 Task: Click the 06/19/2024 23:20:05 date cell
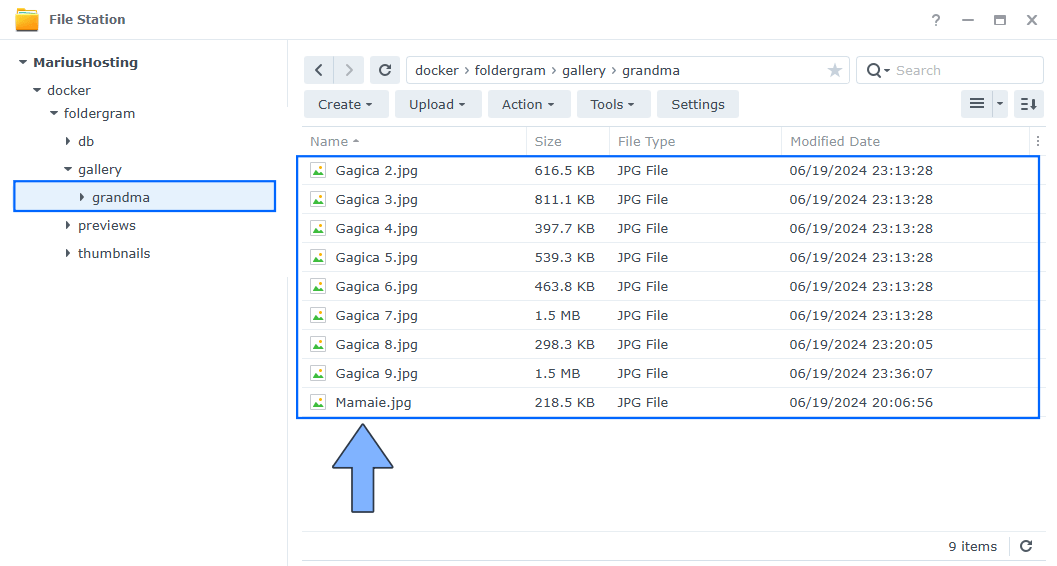tap(861, 344)
